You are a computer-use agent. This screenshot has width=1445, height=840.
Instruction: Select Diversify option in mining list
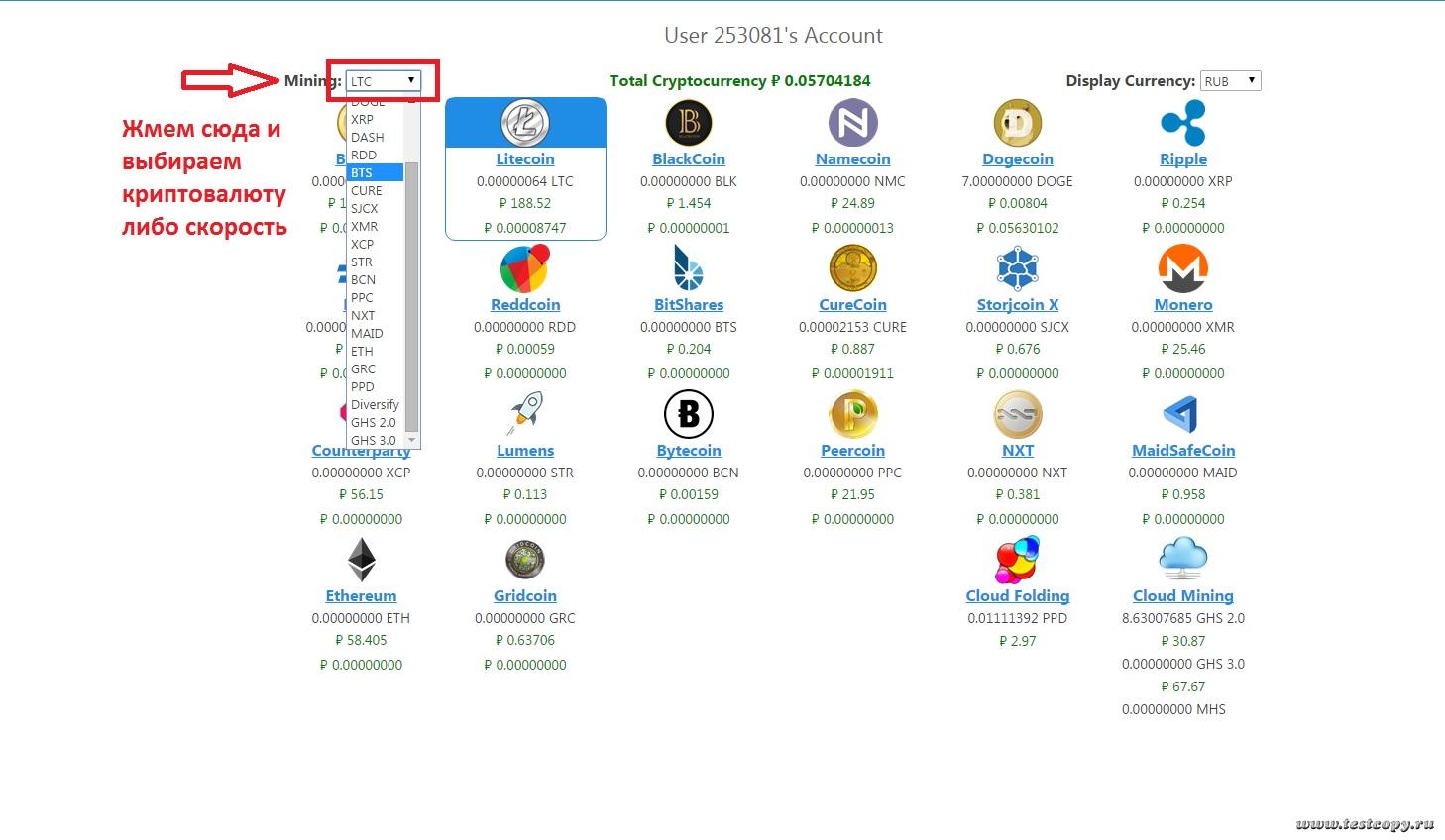[375, 404]
